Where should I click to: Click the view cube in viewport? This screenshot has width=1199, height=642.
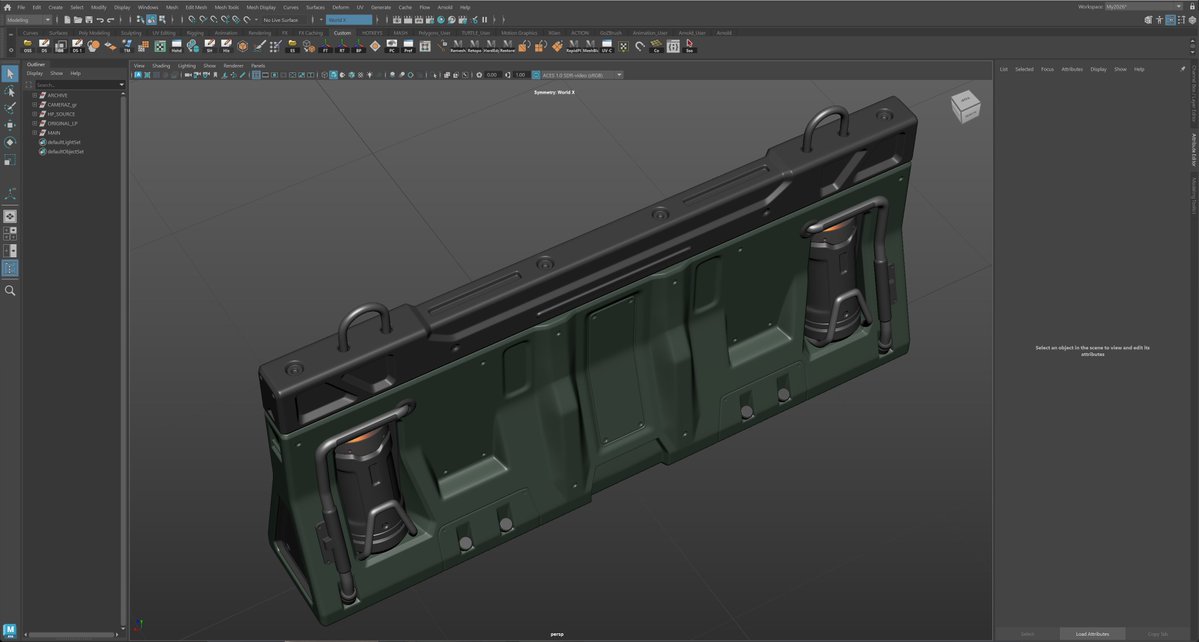965,107
